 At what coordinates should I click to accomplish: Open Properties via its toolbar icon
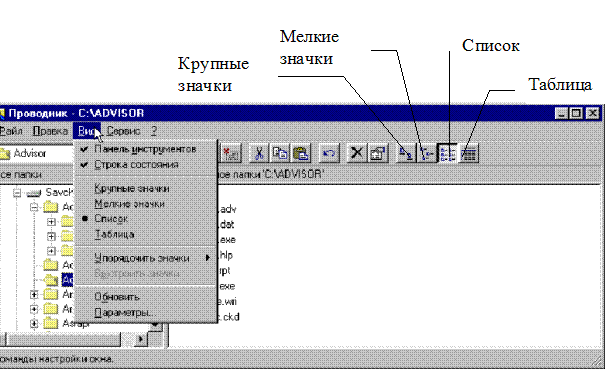point(378,153)
